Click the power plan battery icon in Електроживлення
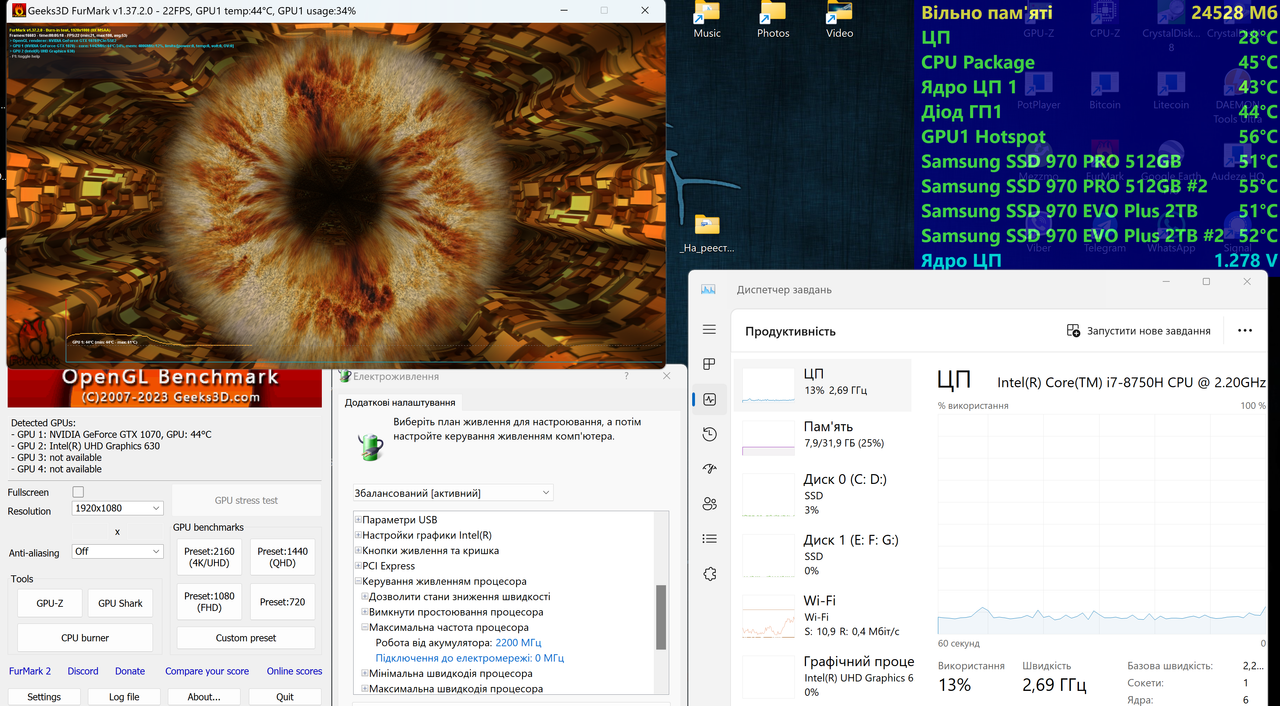 [371, 445]
